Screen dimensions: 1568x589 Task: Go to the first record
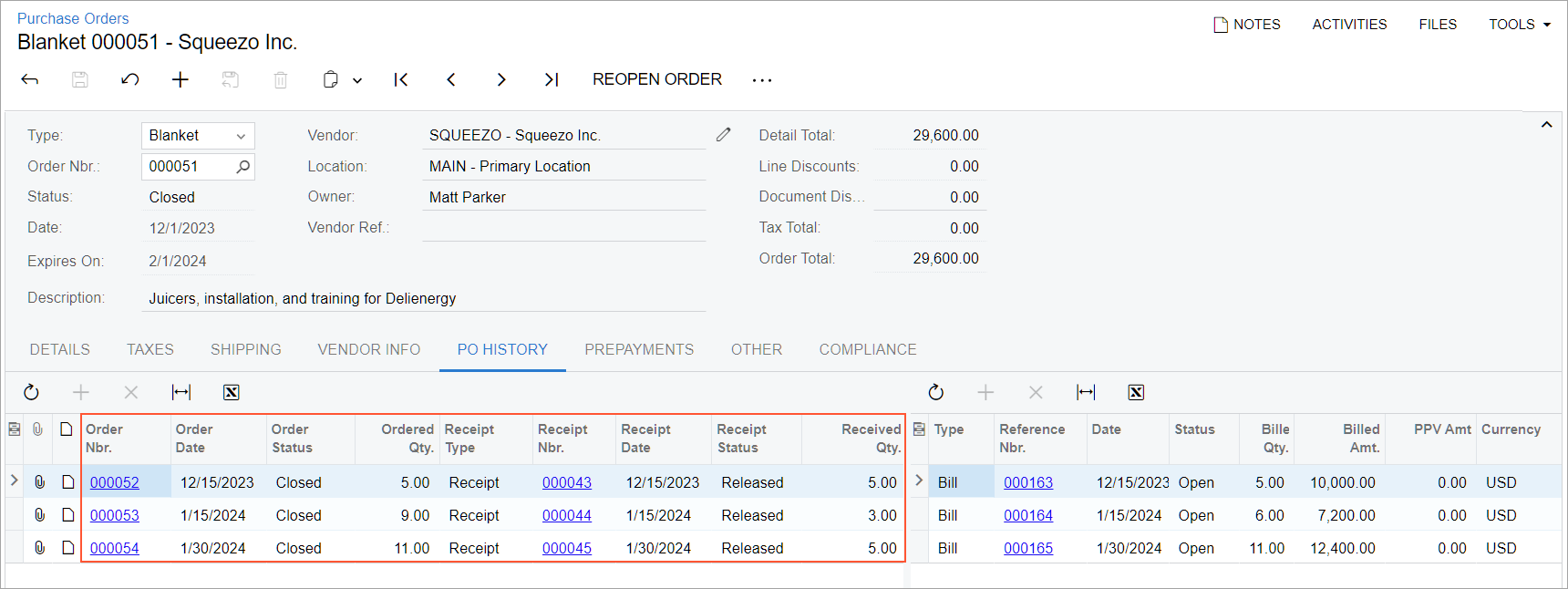click(401, 79)
